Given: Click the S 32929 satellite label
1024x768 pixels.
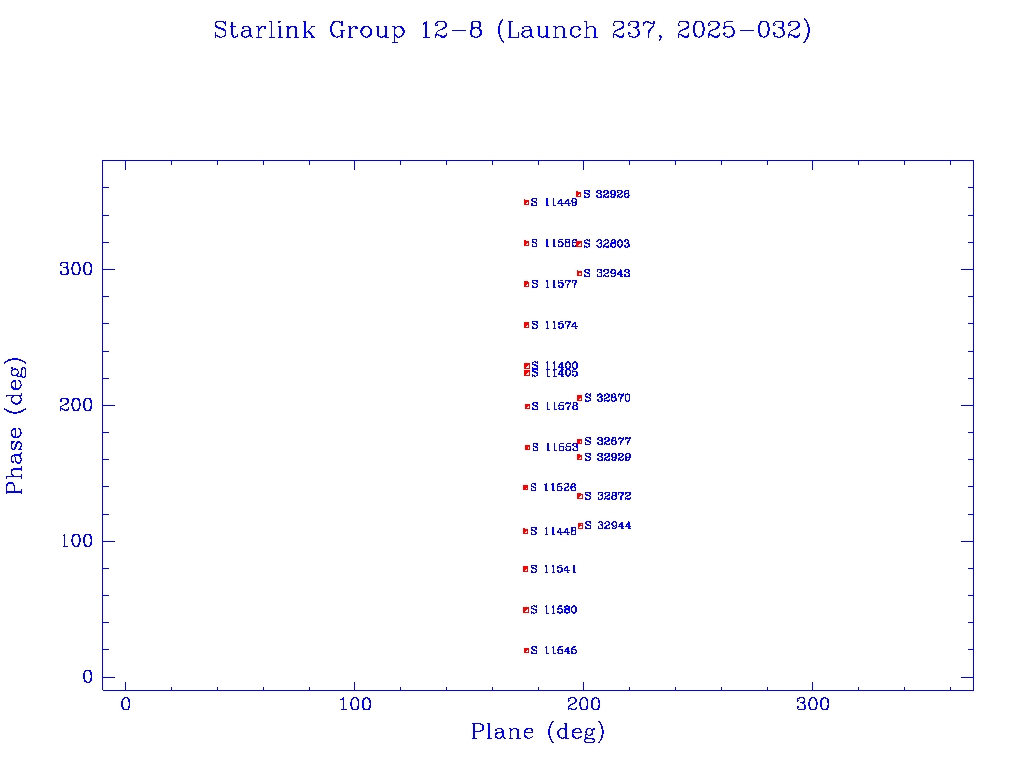Looking at the screenshot, I should 608,457.
